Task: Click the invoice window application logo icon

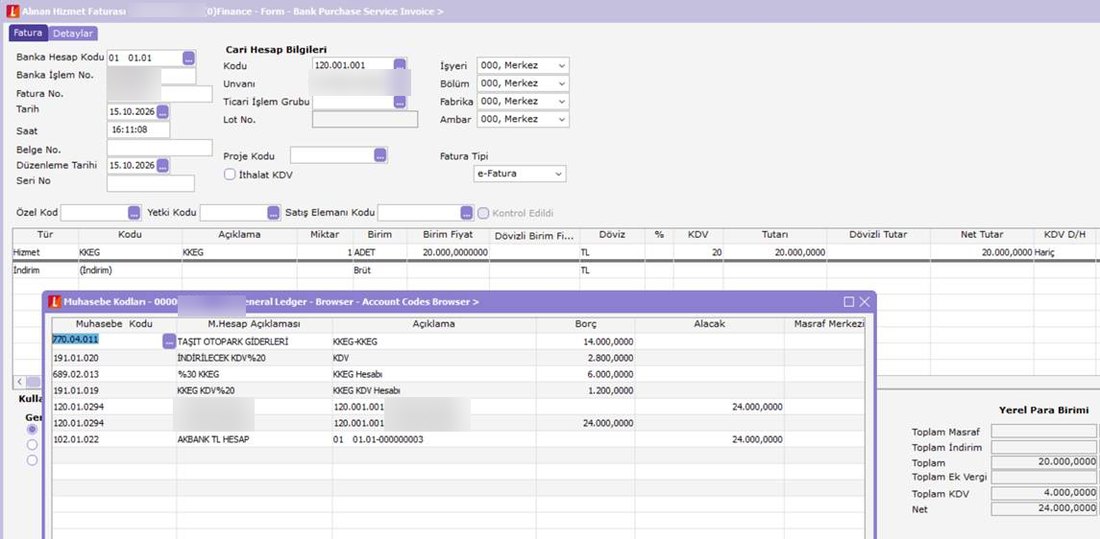Action: click(x=12, y=11)
